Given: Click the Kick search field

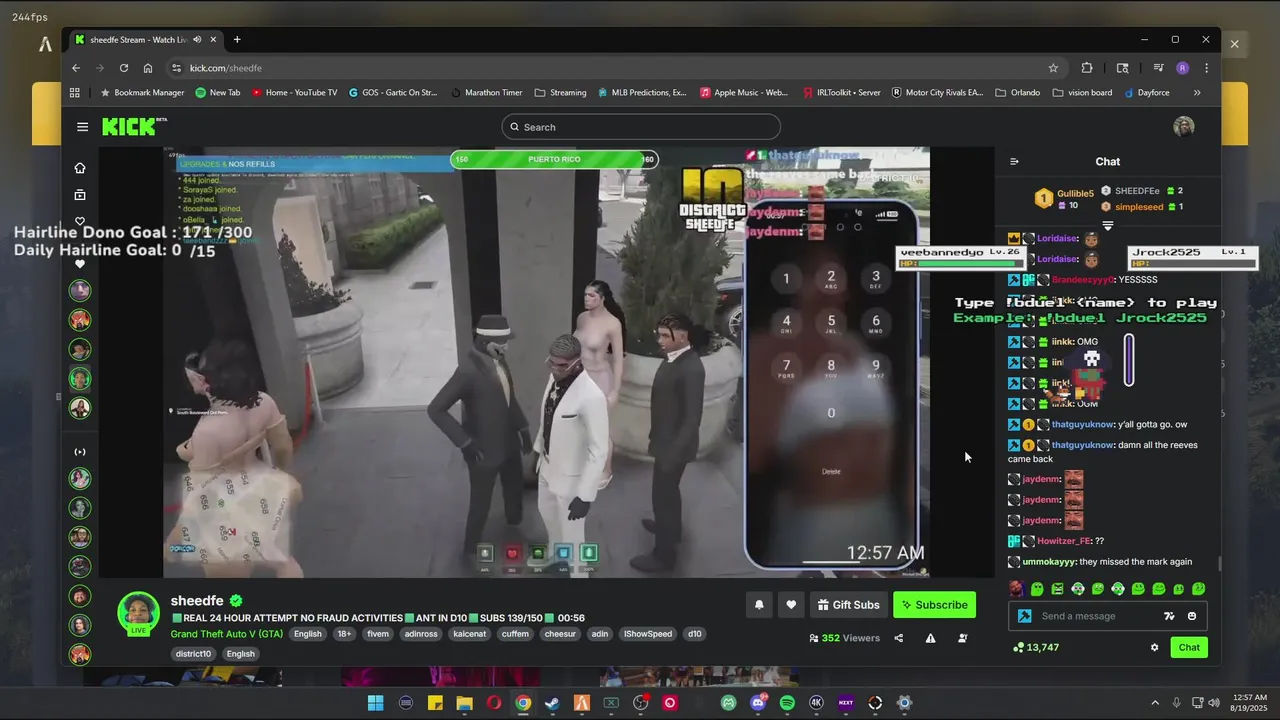Looking at the screenshot, I should click(641, 127).
